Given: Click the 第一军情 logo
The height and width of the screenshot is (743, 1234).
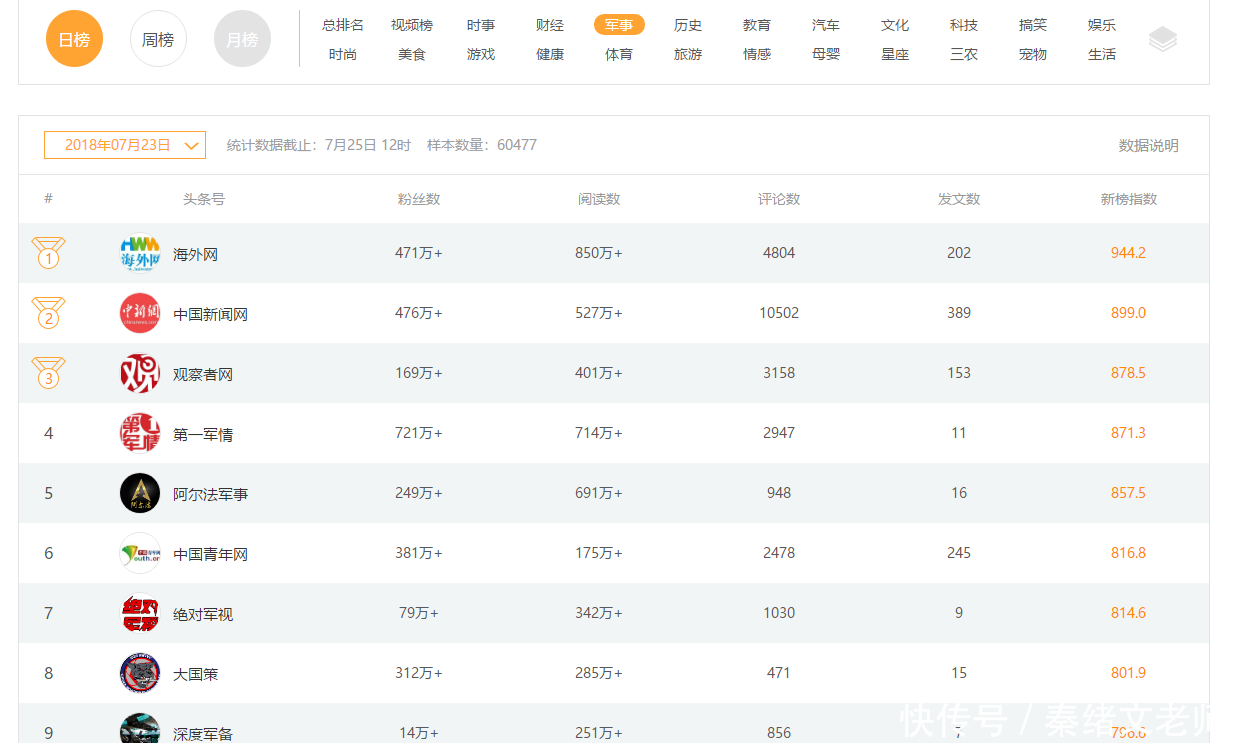Looking at the screenshot, I should tap(140, 433).
